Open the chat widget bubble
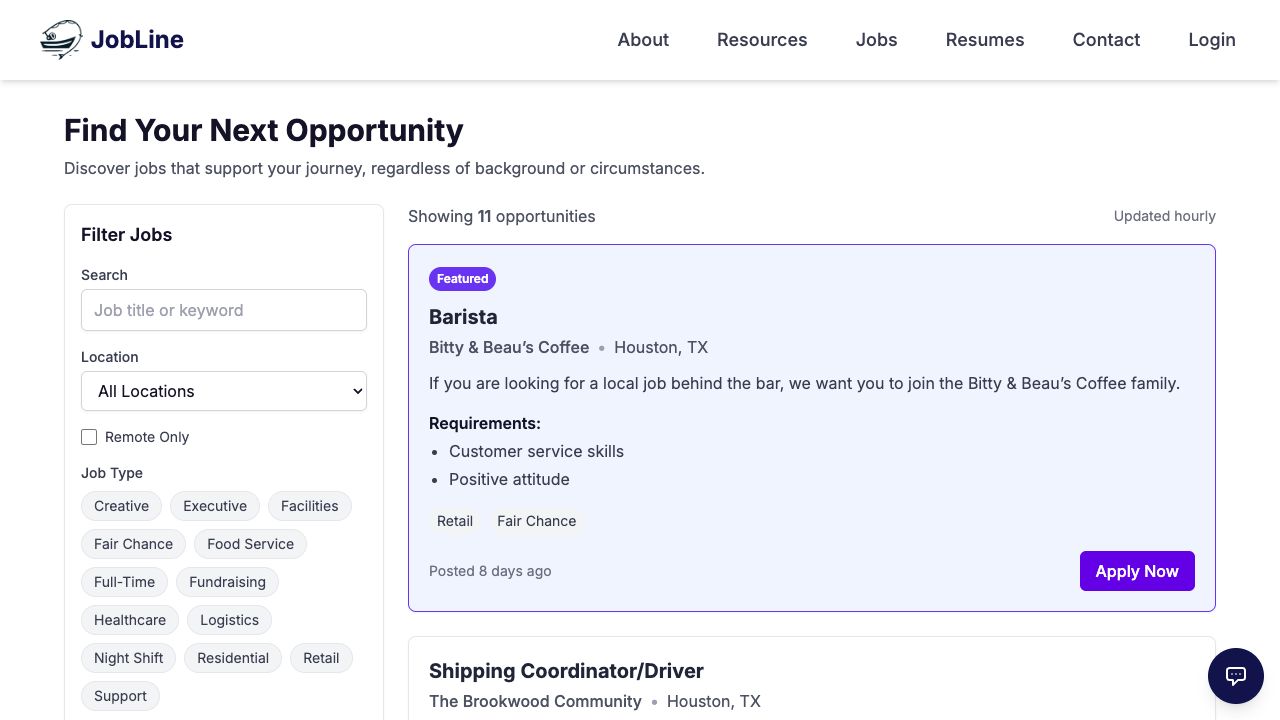 tap(1236, 676)
